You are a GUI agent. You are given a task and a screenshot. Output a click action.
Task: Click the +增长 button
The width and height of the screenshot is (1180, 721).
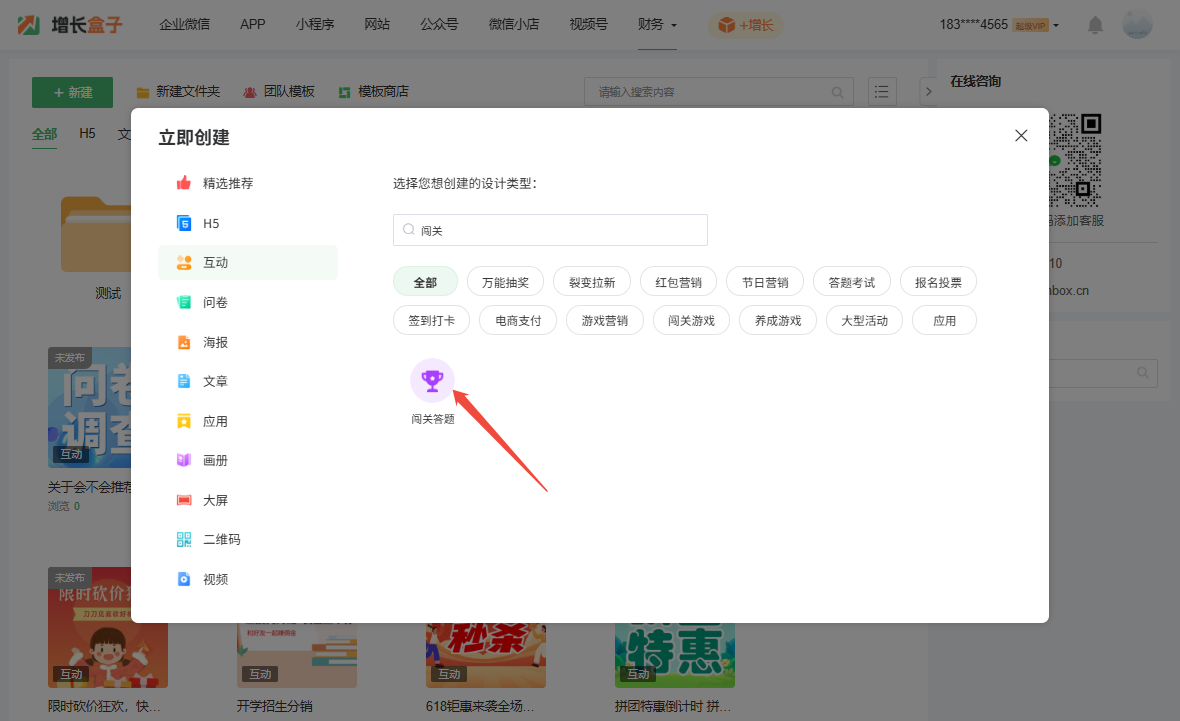tap(746, 25)
